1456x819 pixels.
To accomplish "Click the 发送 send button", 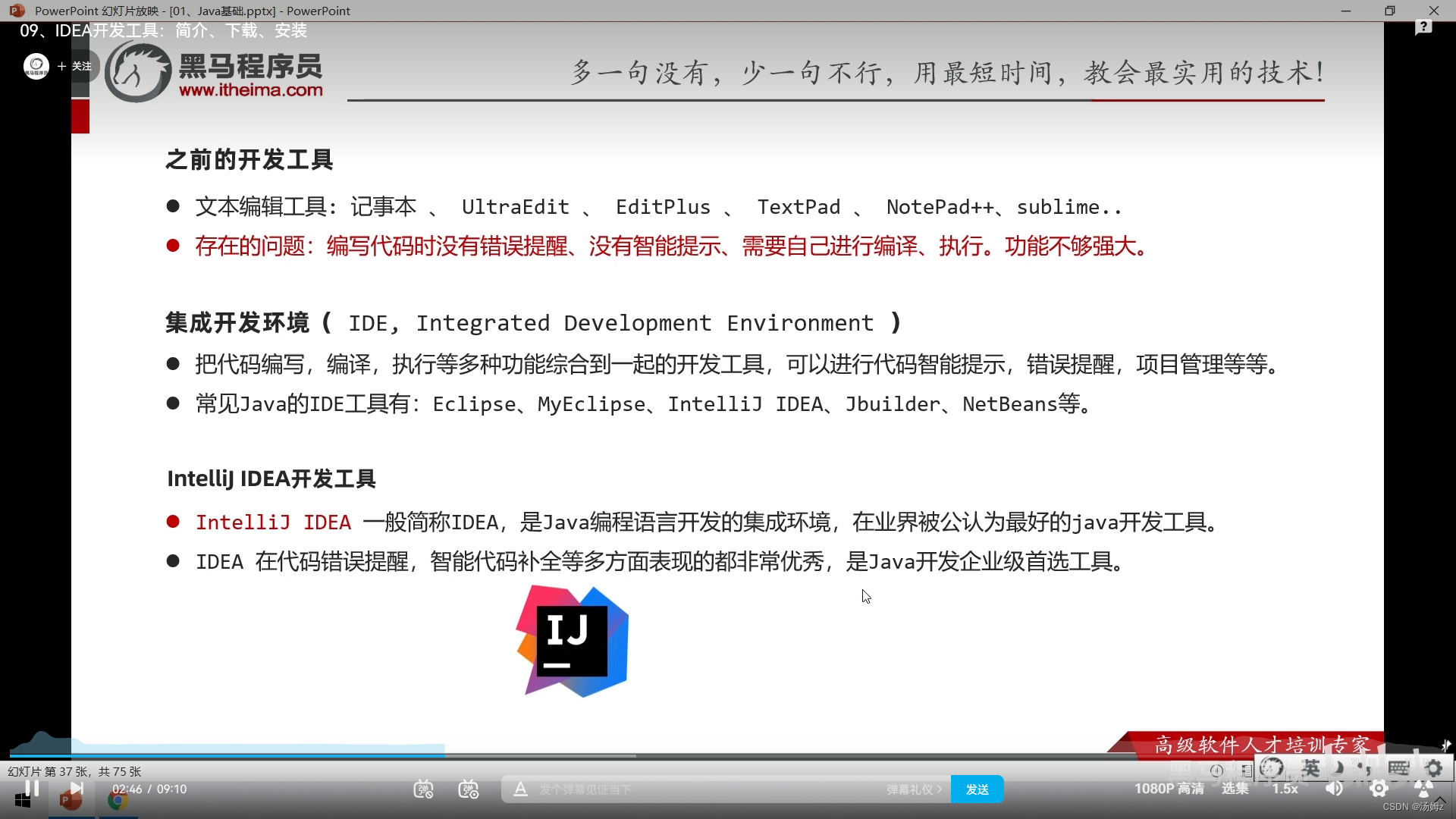I will point(977,789).
